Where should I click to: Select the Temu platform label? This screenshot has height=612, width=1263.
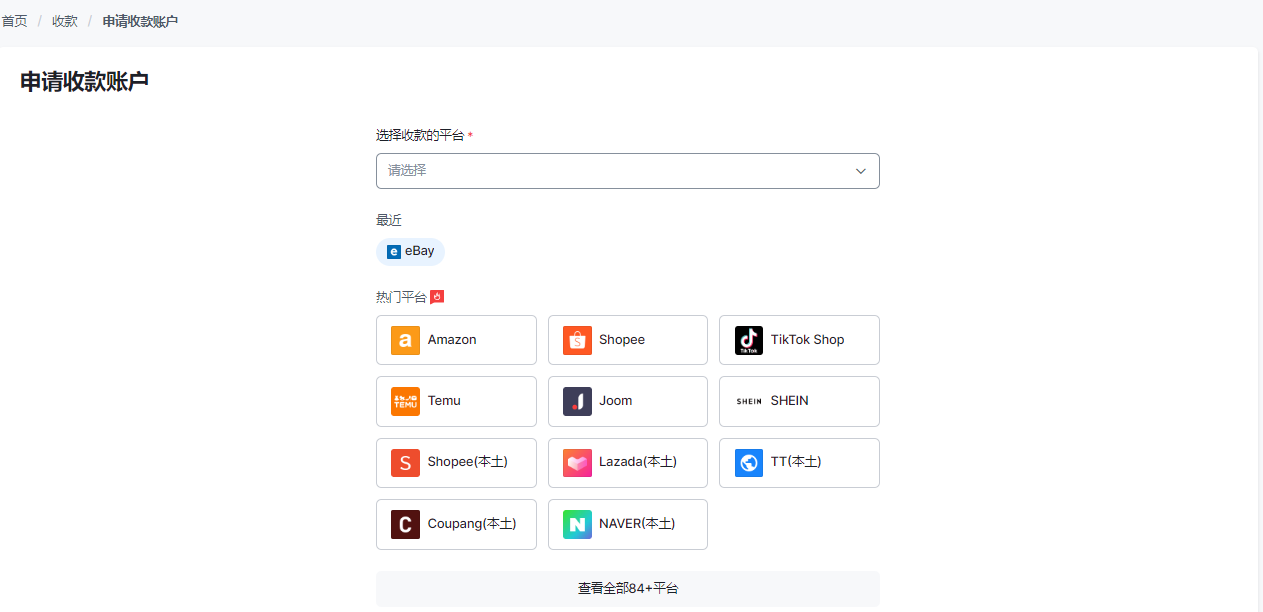(444, 401)
